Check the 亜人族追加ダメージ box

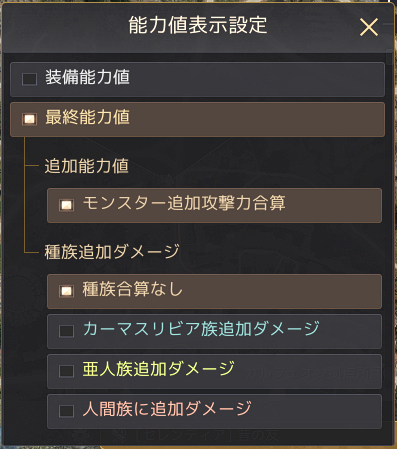point(66,371)
